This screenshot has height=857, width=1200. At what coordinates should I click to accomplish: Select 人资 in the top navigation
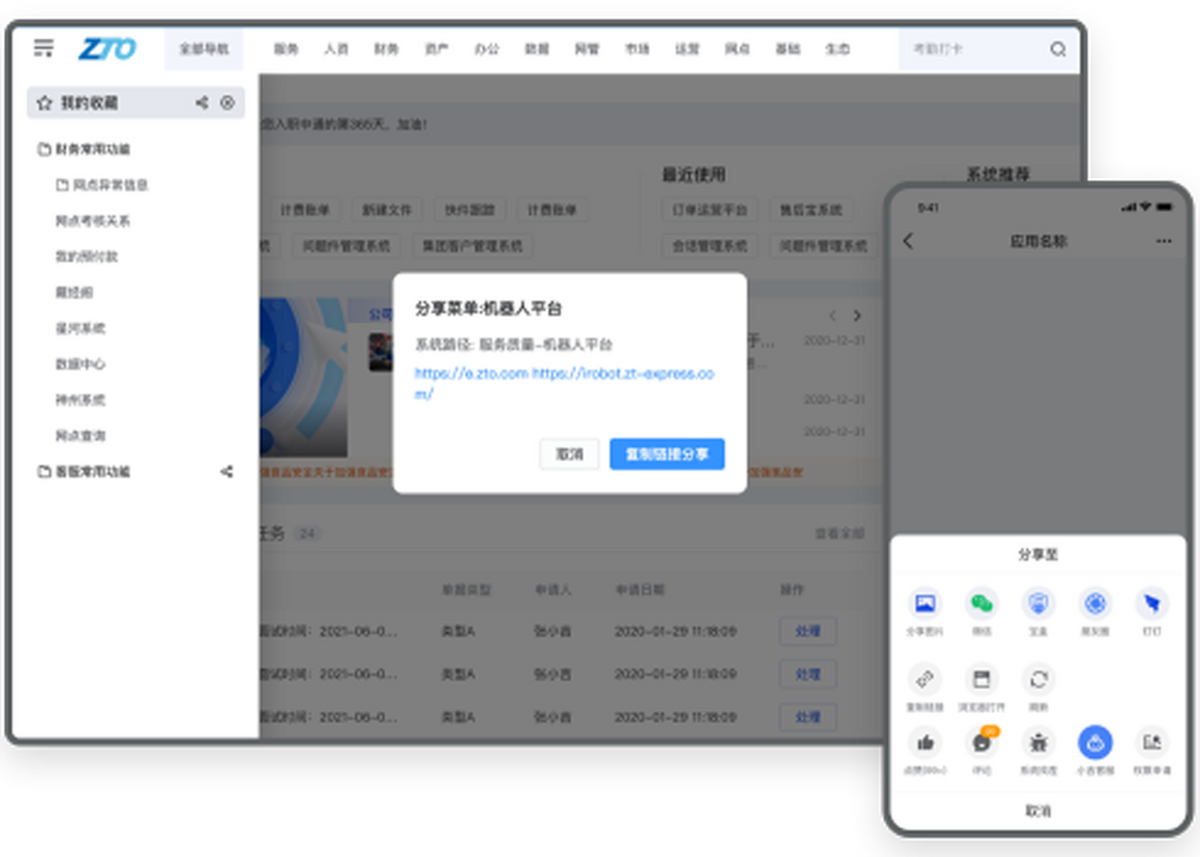point(336,49)
